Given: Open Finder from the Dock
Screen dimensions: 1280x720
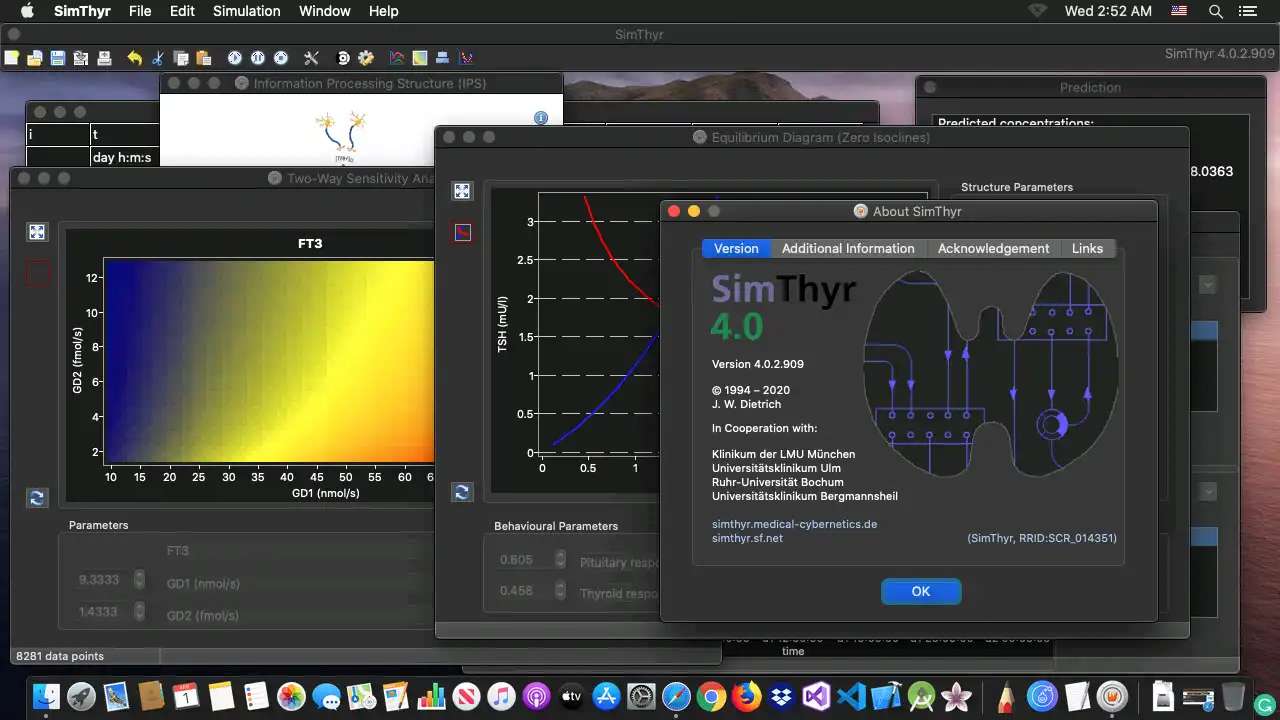Looking at the screenshot, I should [x=48, y=696].
